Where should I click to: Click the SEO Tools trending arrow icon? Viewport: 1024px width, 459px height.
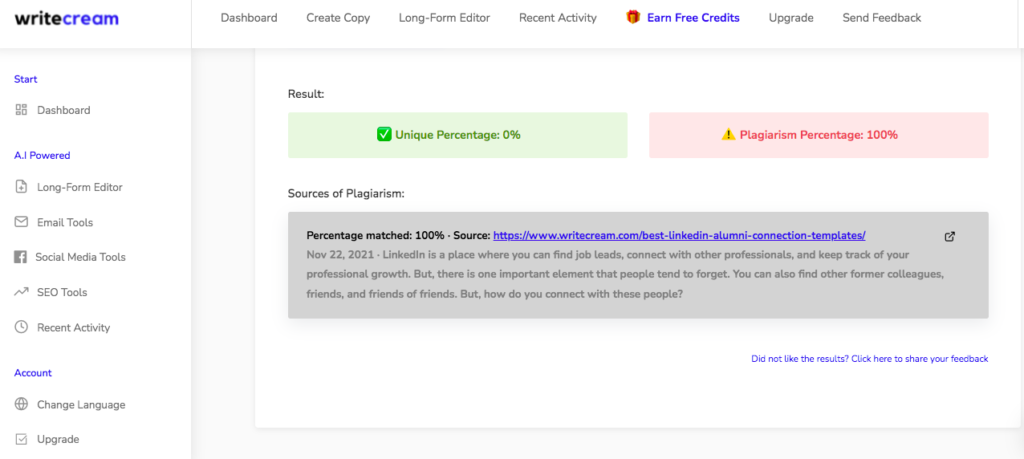coord(21,292)
